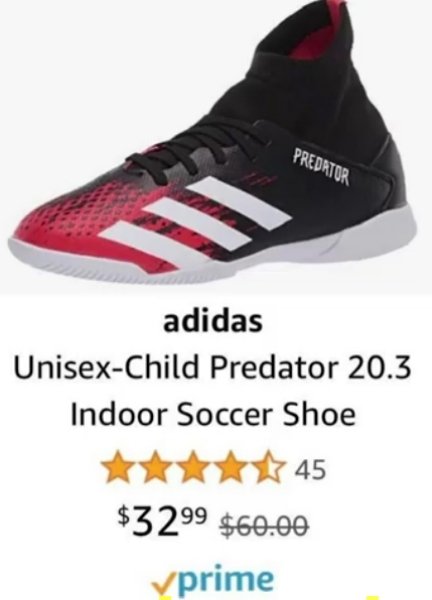
Task: Open the Unisex-Child Predator 20.3 title link
Action: tap(212, 368)
